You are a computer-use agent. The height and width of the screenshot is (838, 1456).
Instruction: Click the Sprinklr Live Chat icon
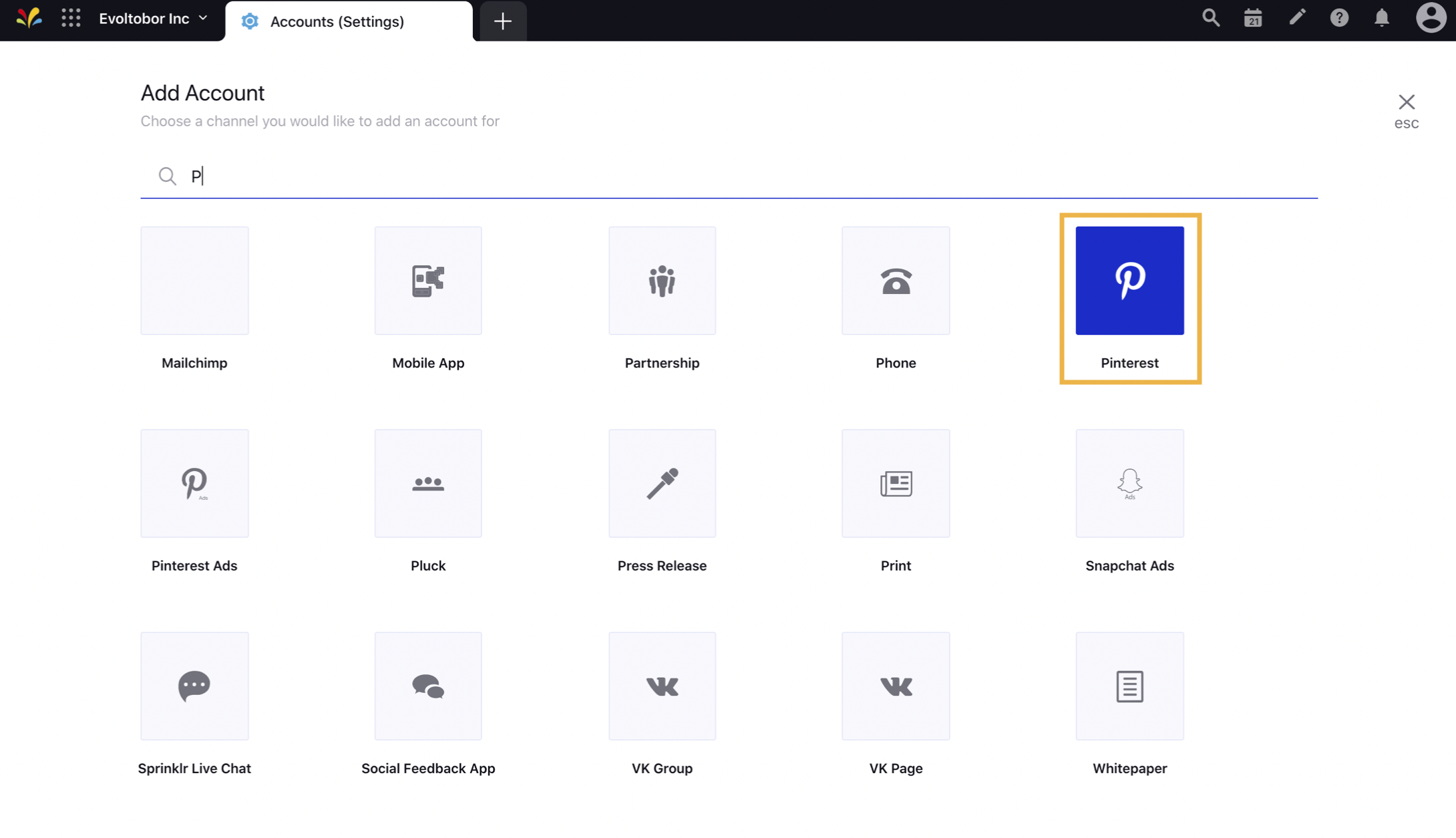[194, 685]
